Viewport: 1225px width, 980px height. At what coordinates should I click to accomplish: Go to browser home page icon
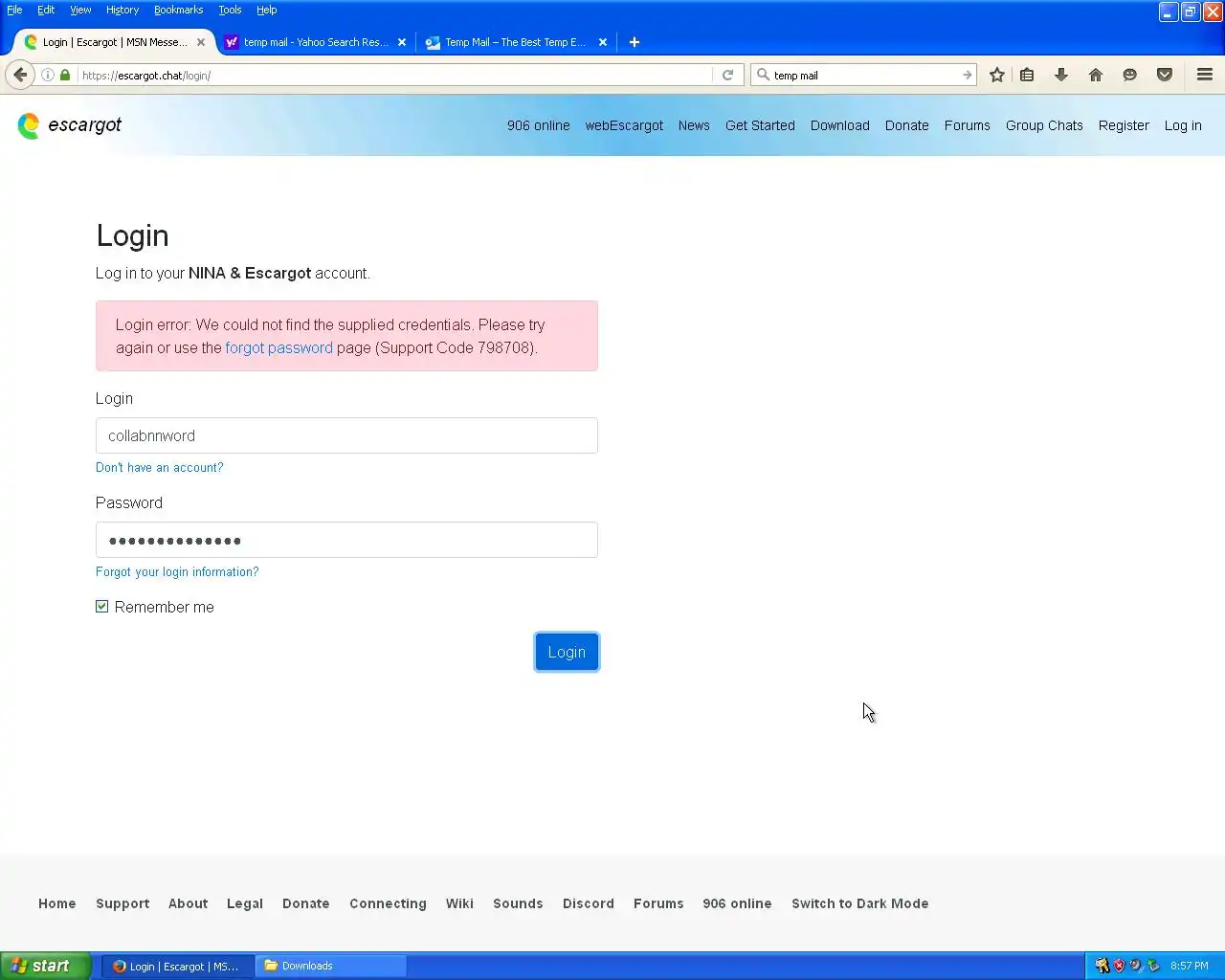pos(1096,75)
